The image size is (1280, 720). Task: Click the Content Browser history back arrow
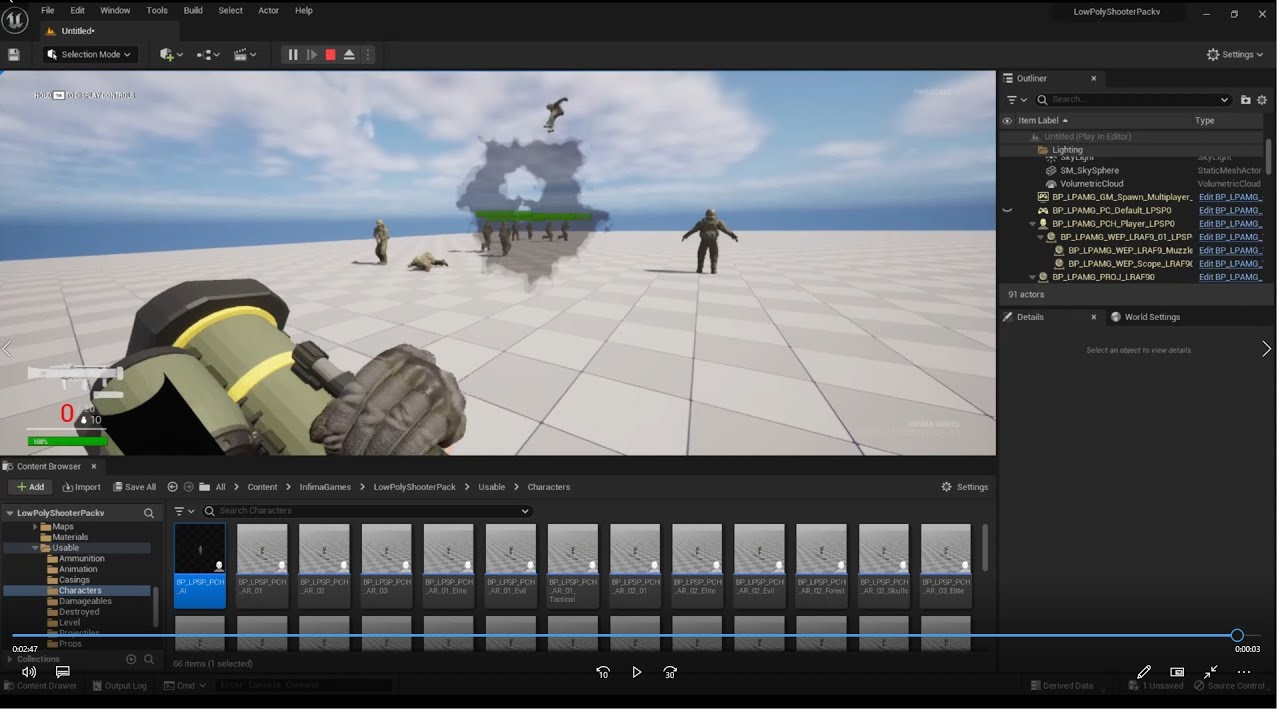point(172,487)
